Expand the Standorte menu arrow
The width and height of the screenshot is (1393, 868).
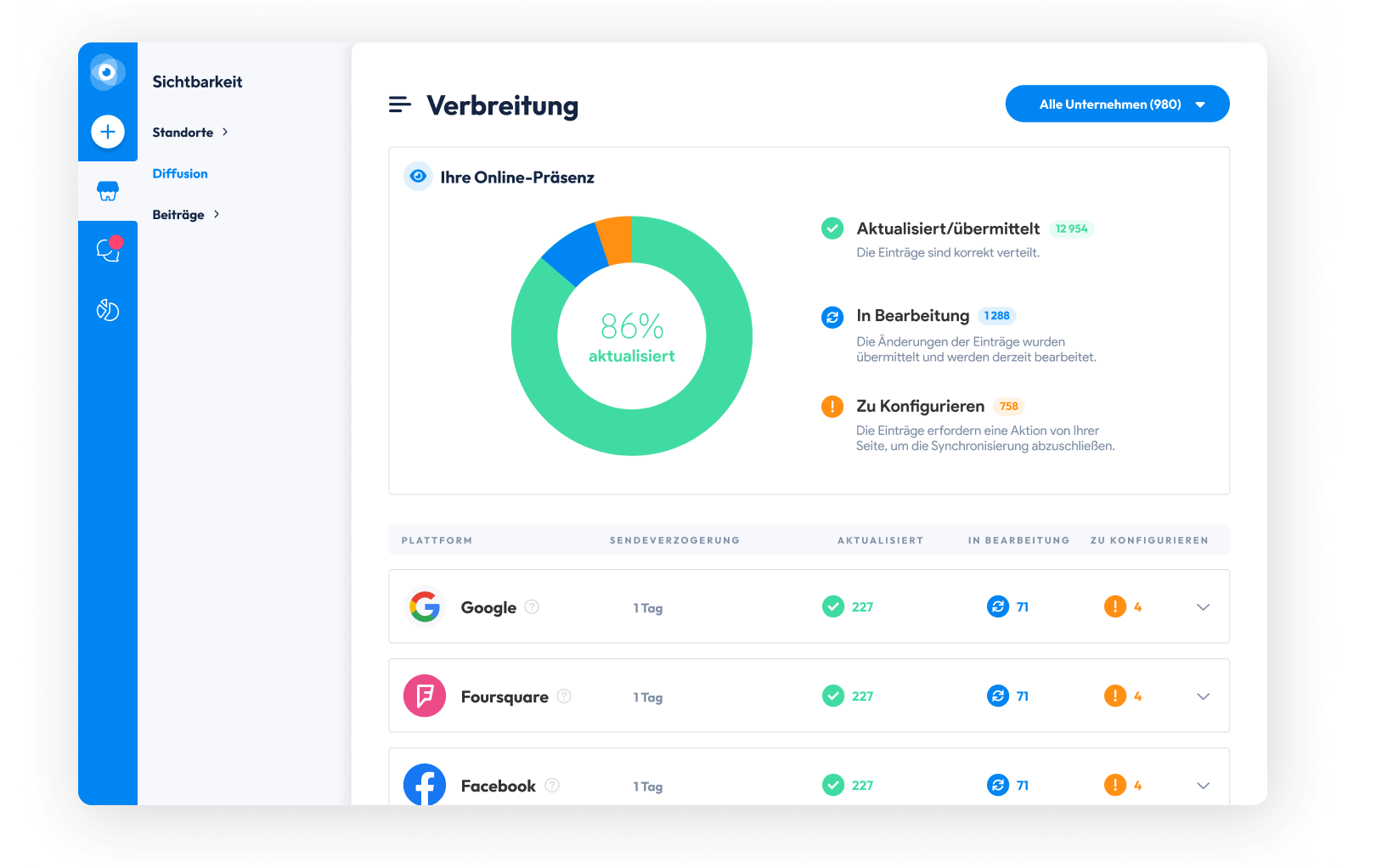225,132
